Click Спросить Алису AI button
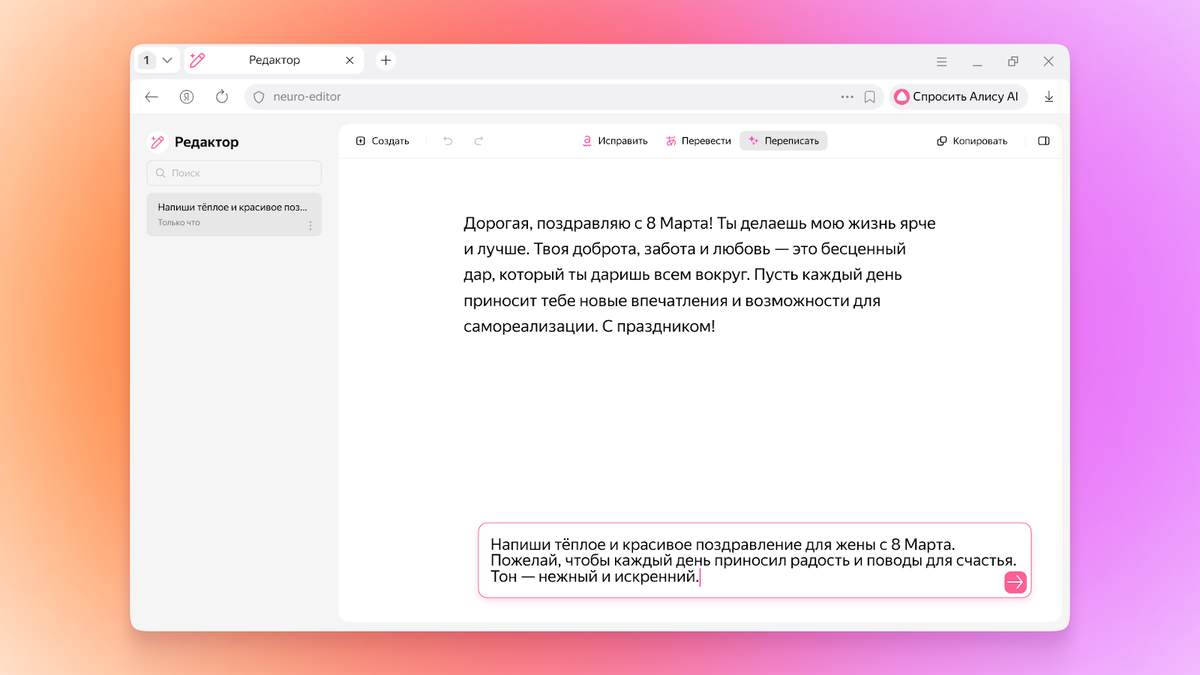The width and height of the screenshot is (1200, 675). tap(957, 97)
